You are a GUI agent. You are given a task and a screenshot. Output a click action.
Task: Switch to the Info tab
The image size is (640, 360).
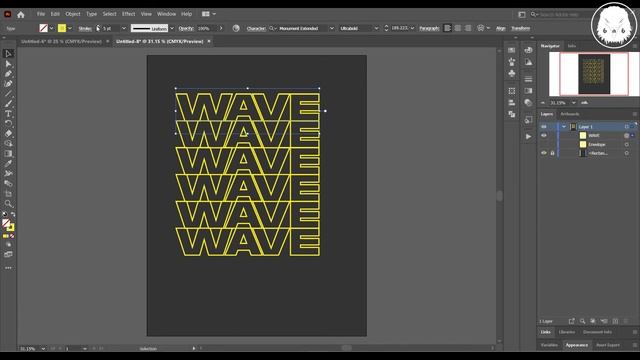tap(572, 46)
